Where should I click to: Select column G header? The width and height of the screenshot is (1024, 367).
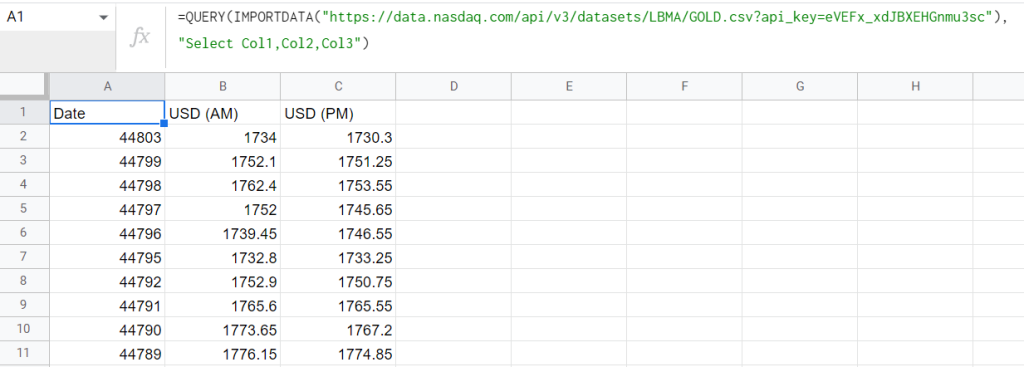pos(800,86)
